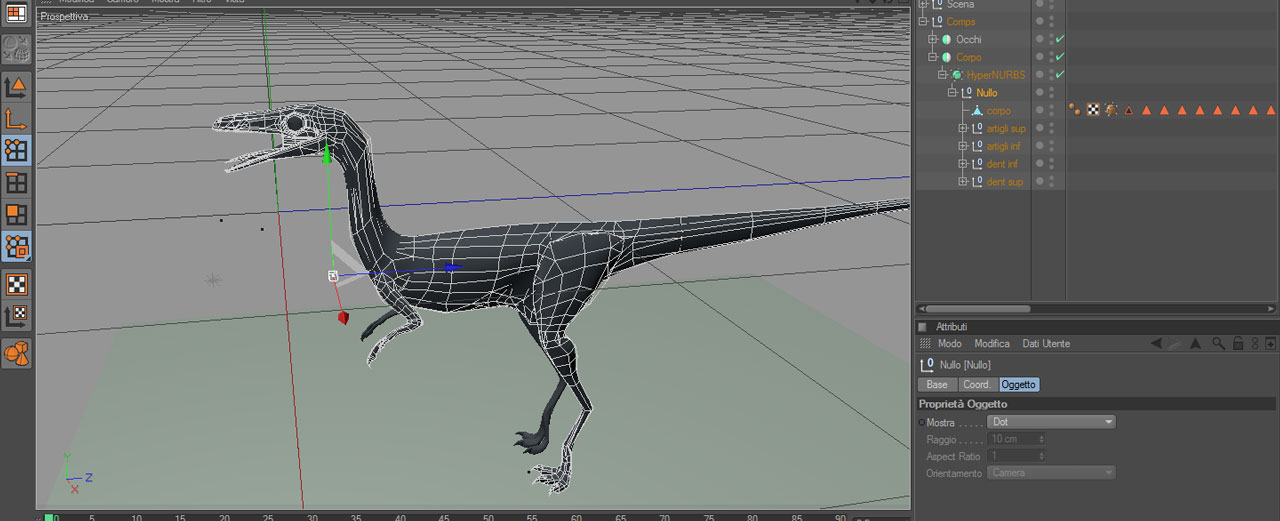Toggle Occhi green enable checkmark

point(1060,39)
